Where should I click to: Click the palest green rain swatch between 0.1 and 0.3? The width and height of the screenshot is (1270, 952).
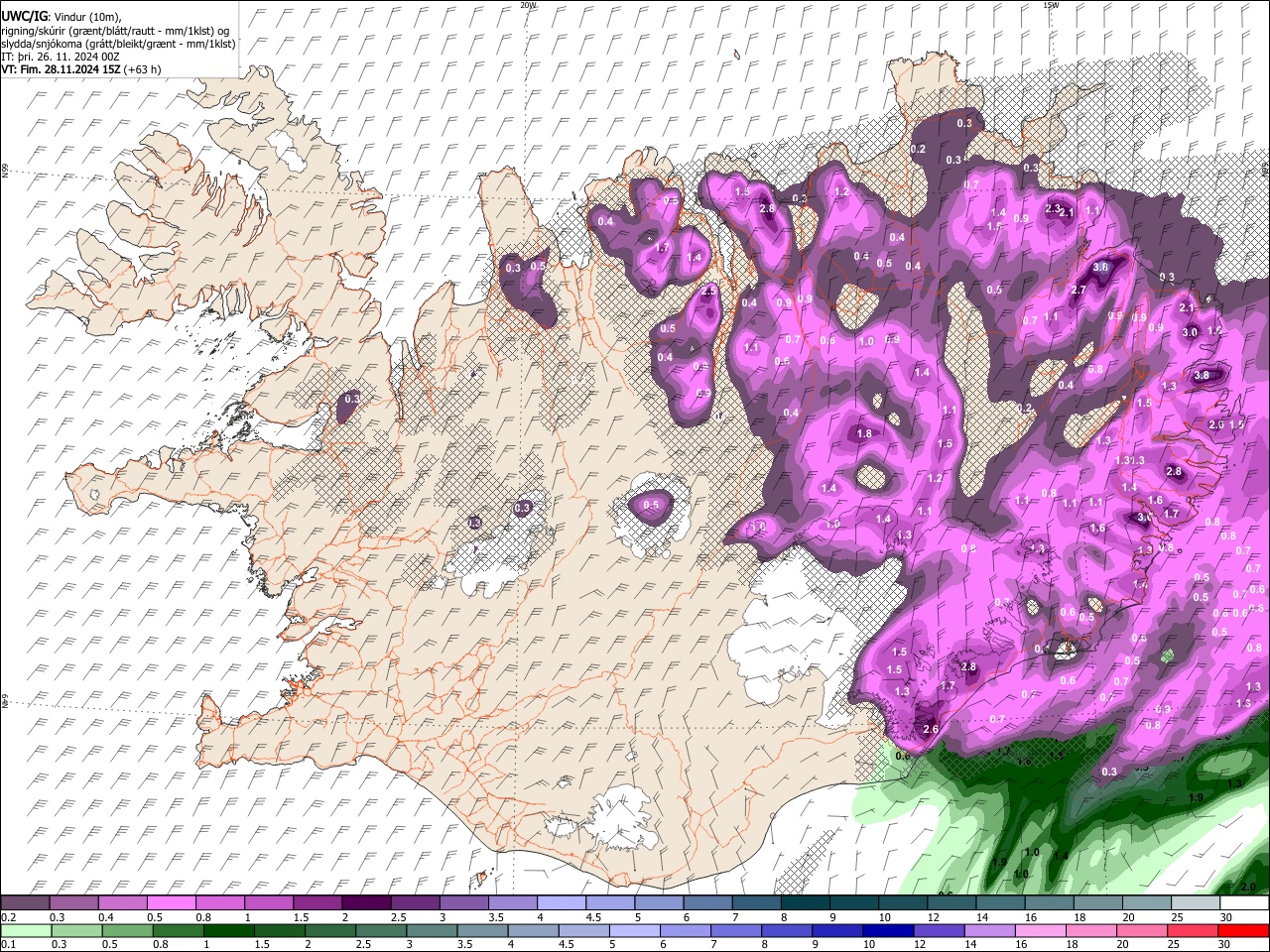(x=25, y=930)
